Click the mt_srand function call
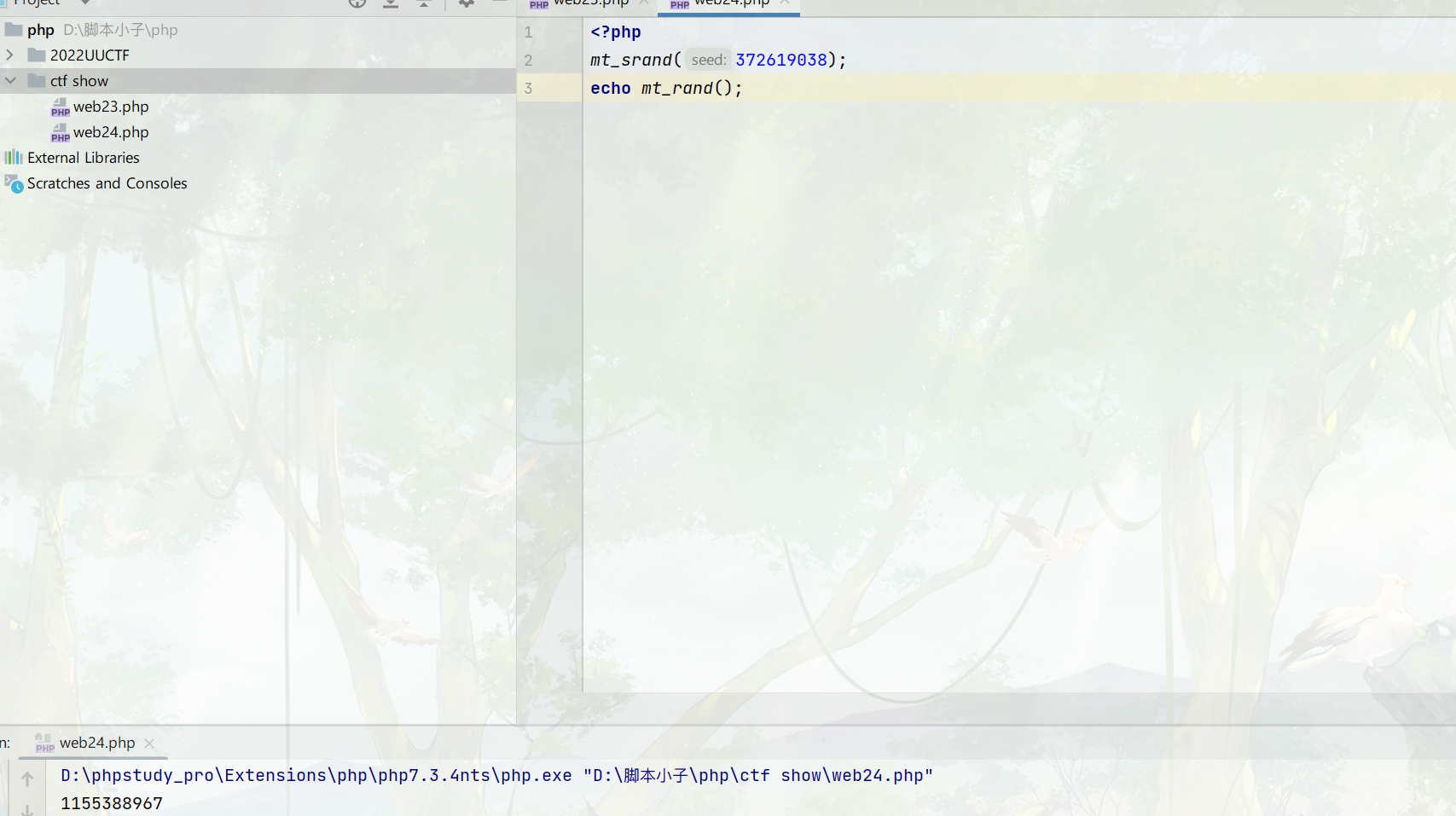1456x816 pixels. coord(631,61)
